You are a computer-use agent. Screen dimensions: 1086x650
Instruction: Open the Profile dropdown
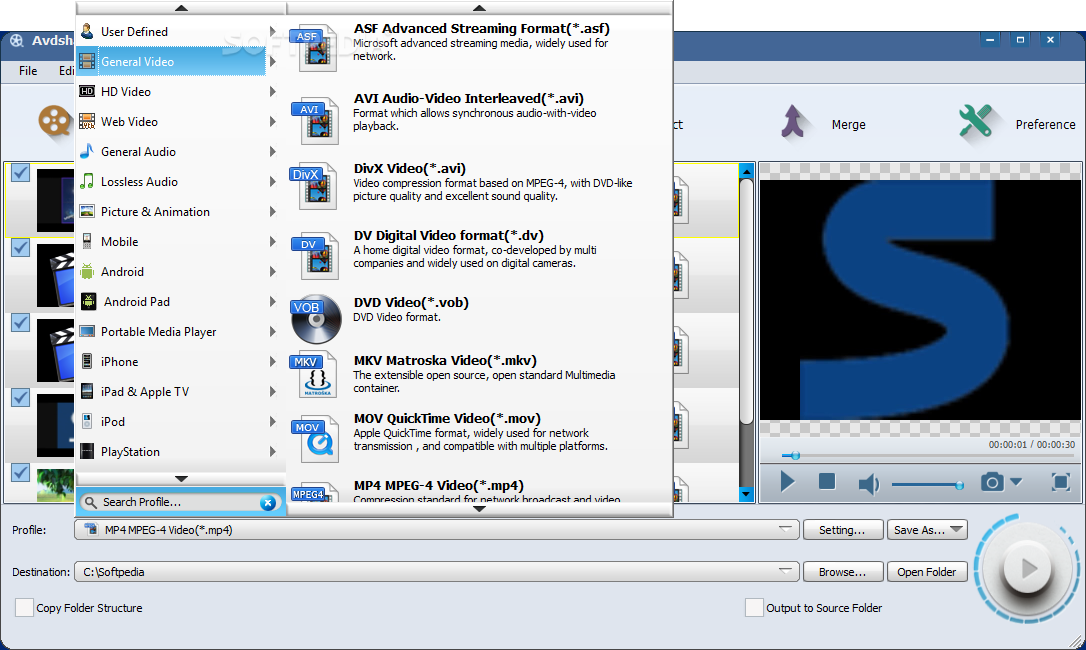point(785,529)
